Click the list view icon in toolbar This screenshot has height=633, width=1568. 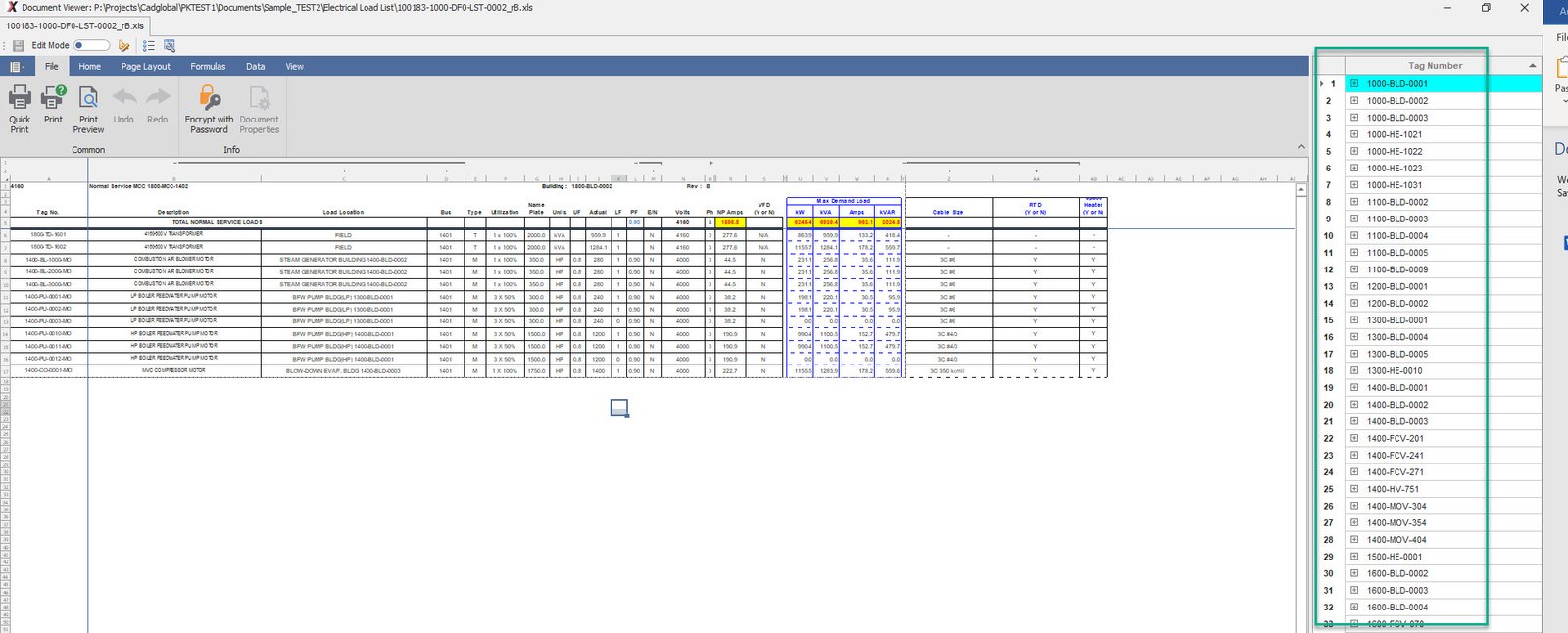coord(149,46)
